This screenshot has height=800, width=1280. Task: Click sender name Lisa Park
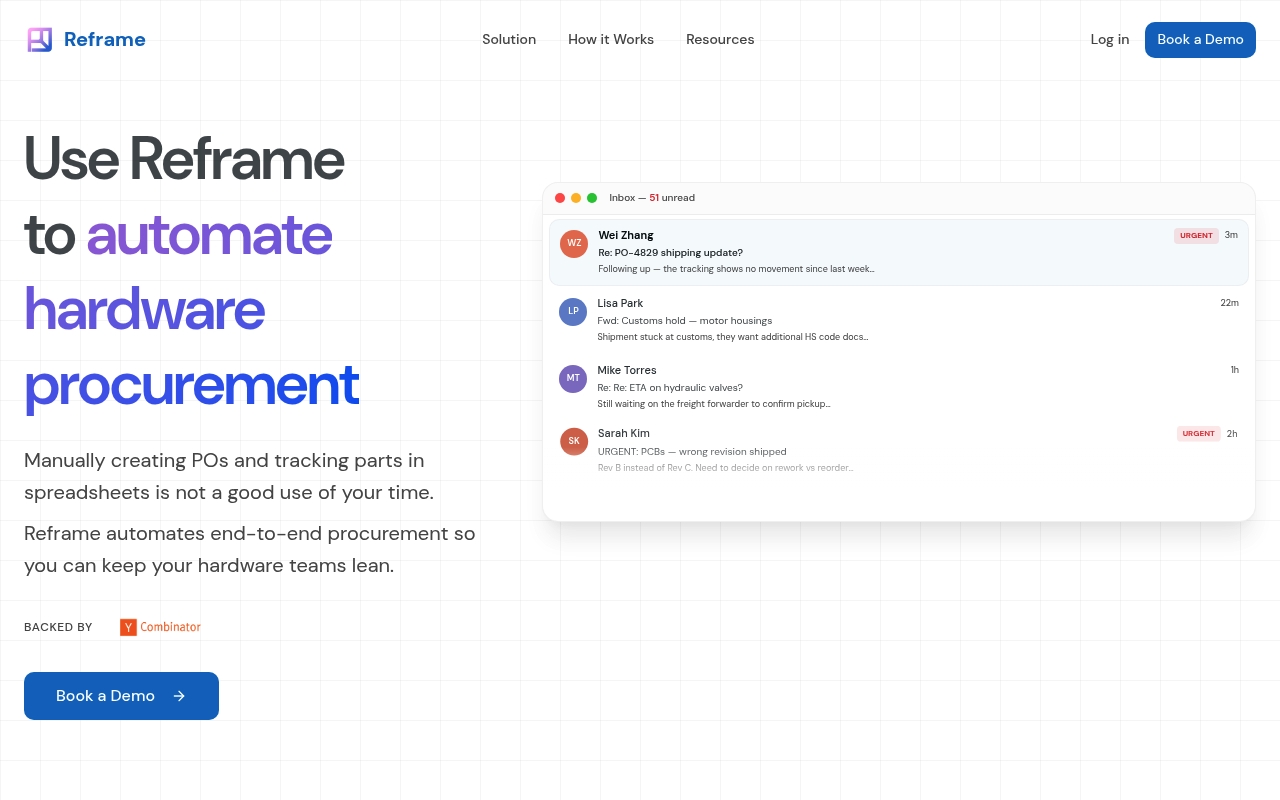620,303
